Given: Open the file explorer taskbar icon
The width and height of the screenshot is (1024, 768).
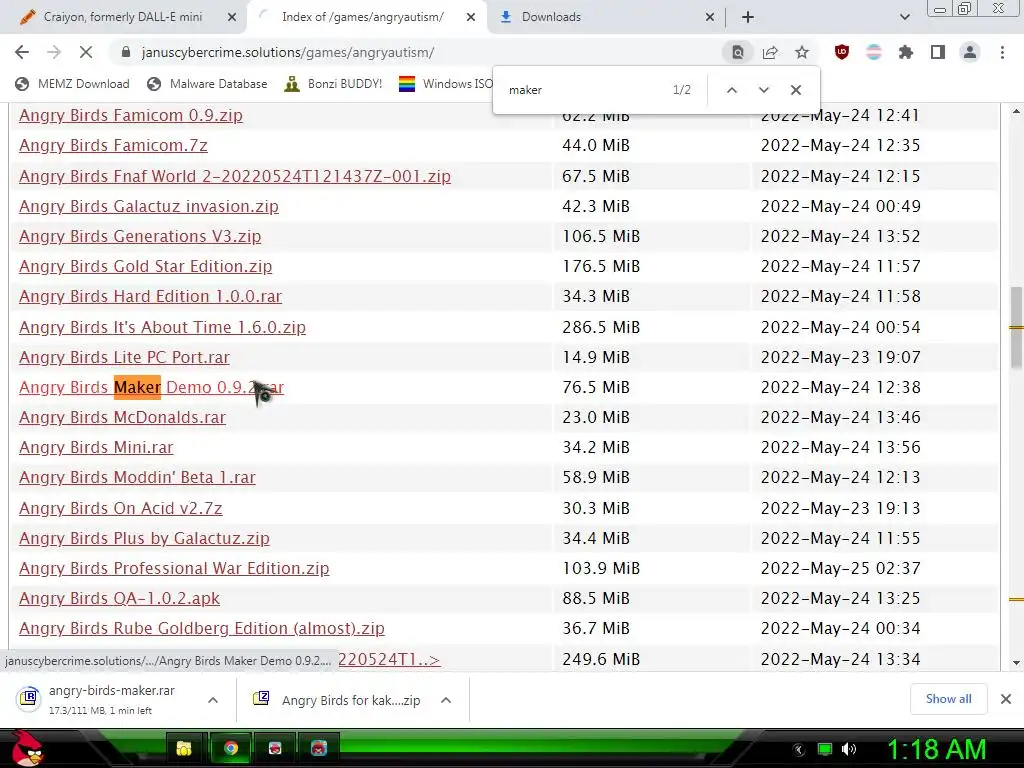Looking at the screenshot, I should (x=185, y=748).
